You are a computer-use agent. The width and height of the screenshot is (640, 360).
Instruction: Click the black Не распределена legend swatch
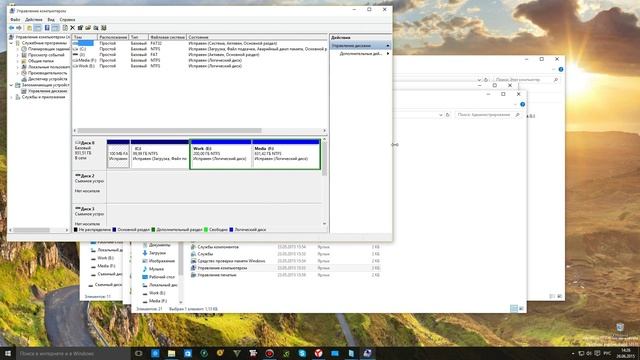(x=76, y=230)
